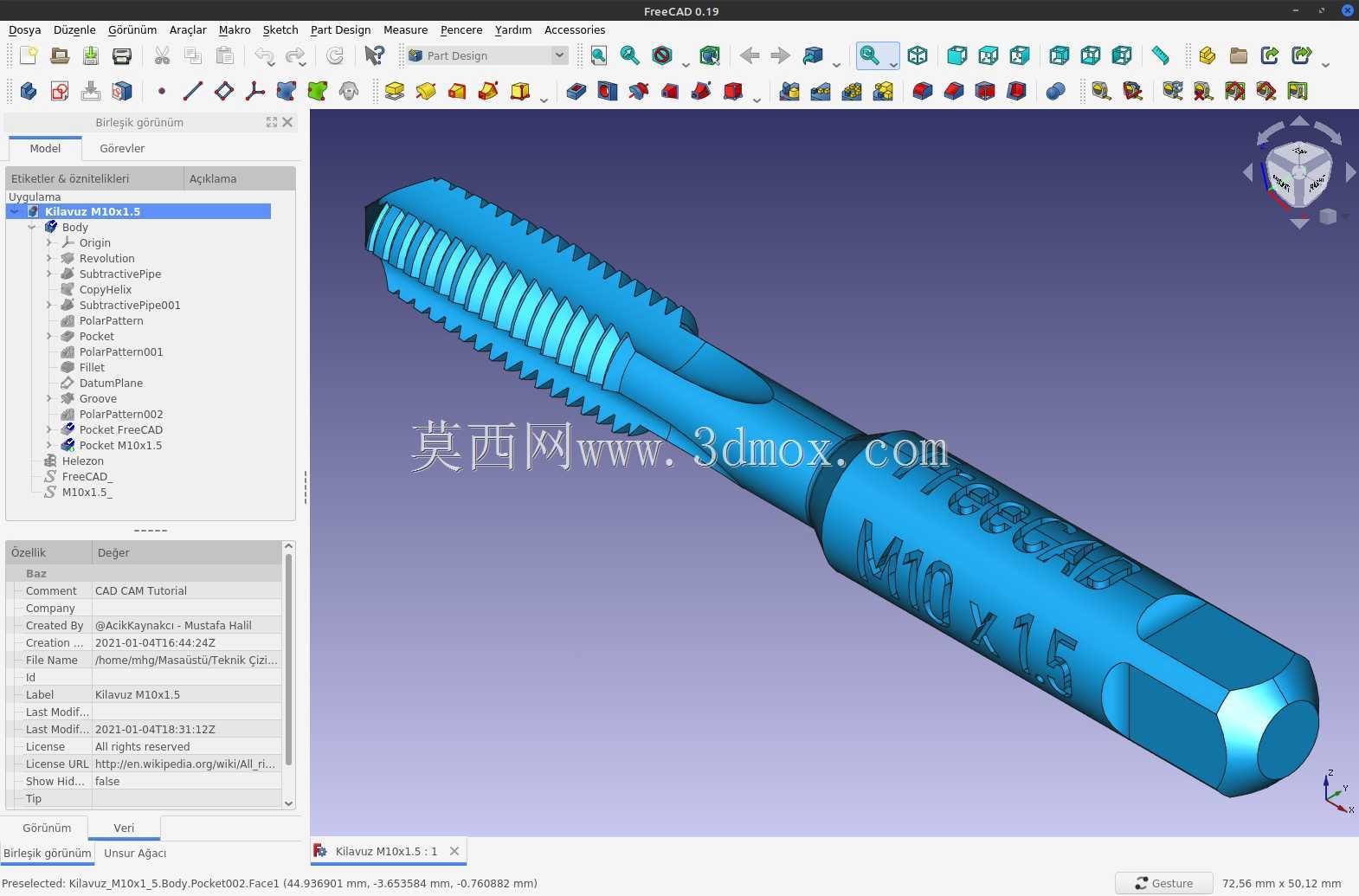
Task: Click the Özellik column header
Action: (x=48, y=552)
